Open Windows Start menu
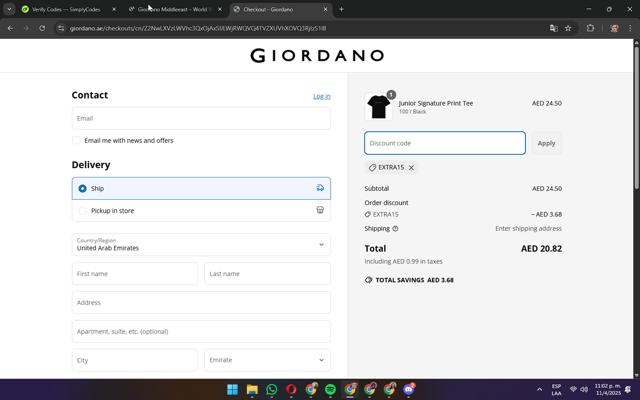 click(x=232, y=389)
